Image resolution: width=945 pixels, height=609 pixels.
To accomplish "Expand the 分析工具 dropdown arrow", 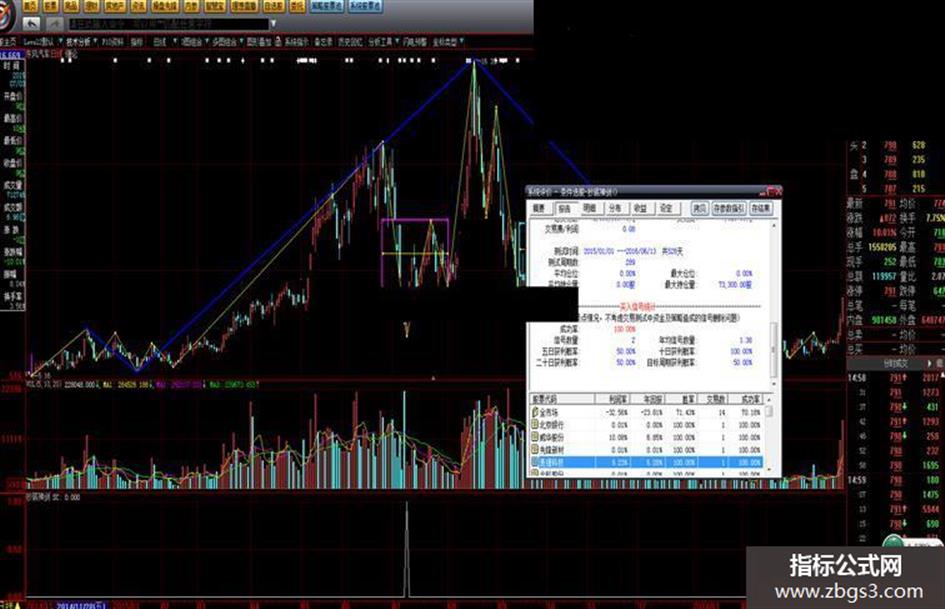I will 397,42.
